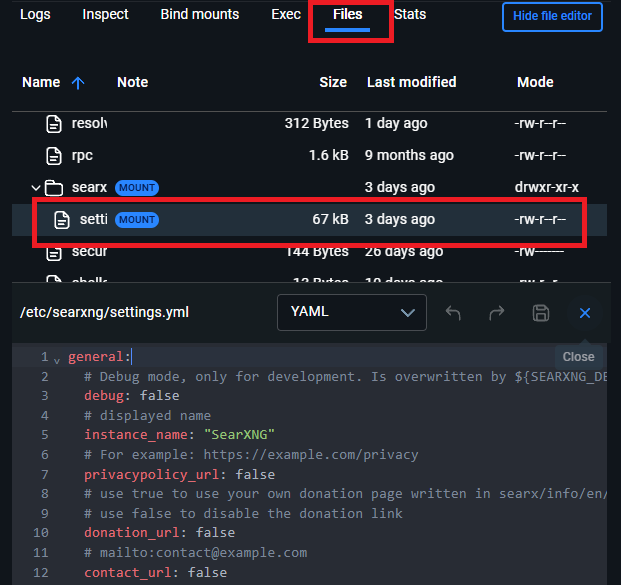Click the searx folder icon
Image resolution: width=621 pixels, height=585 pixels.
54,188
